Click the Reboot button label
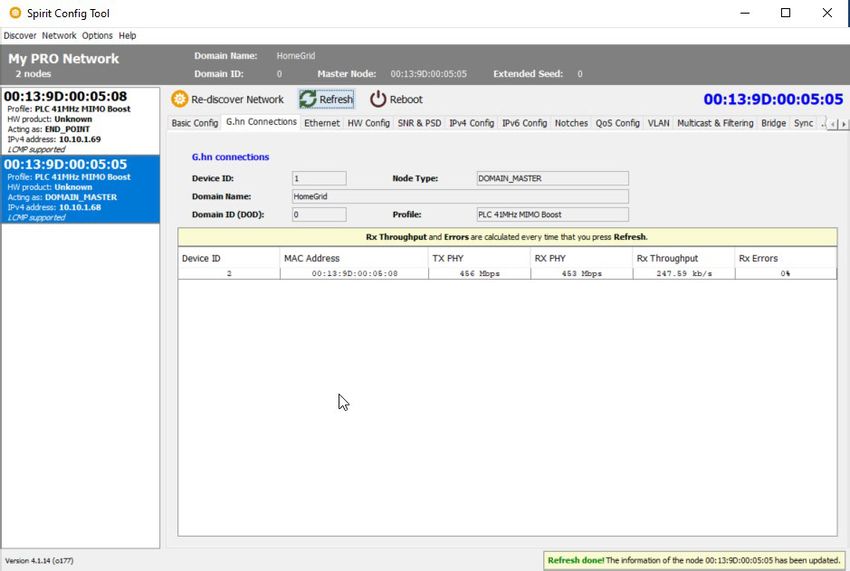Screen dimensions: 850x571 pos(406,100)
